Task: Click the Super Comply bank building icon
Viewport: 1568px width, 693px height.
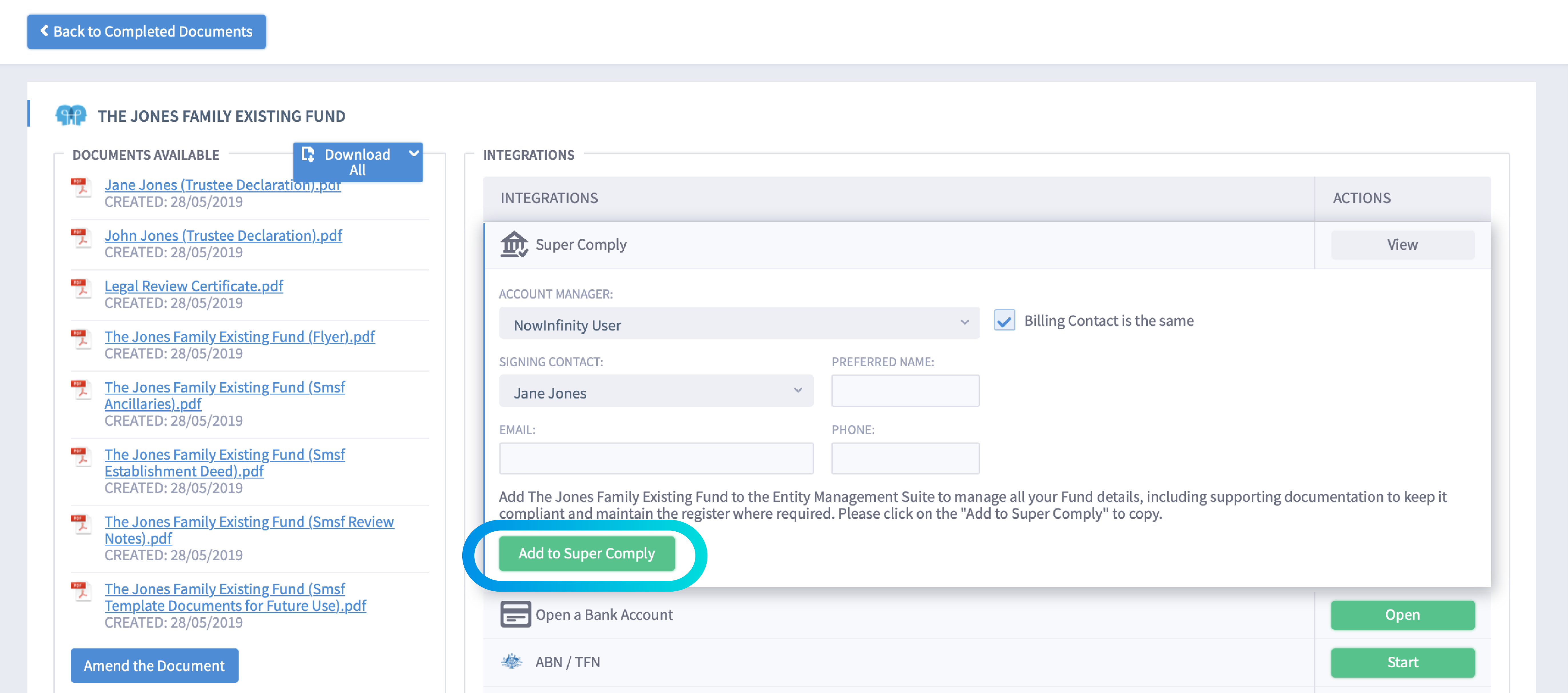Action: [514, 245]
